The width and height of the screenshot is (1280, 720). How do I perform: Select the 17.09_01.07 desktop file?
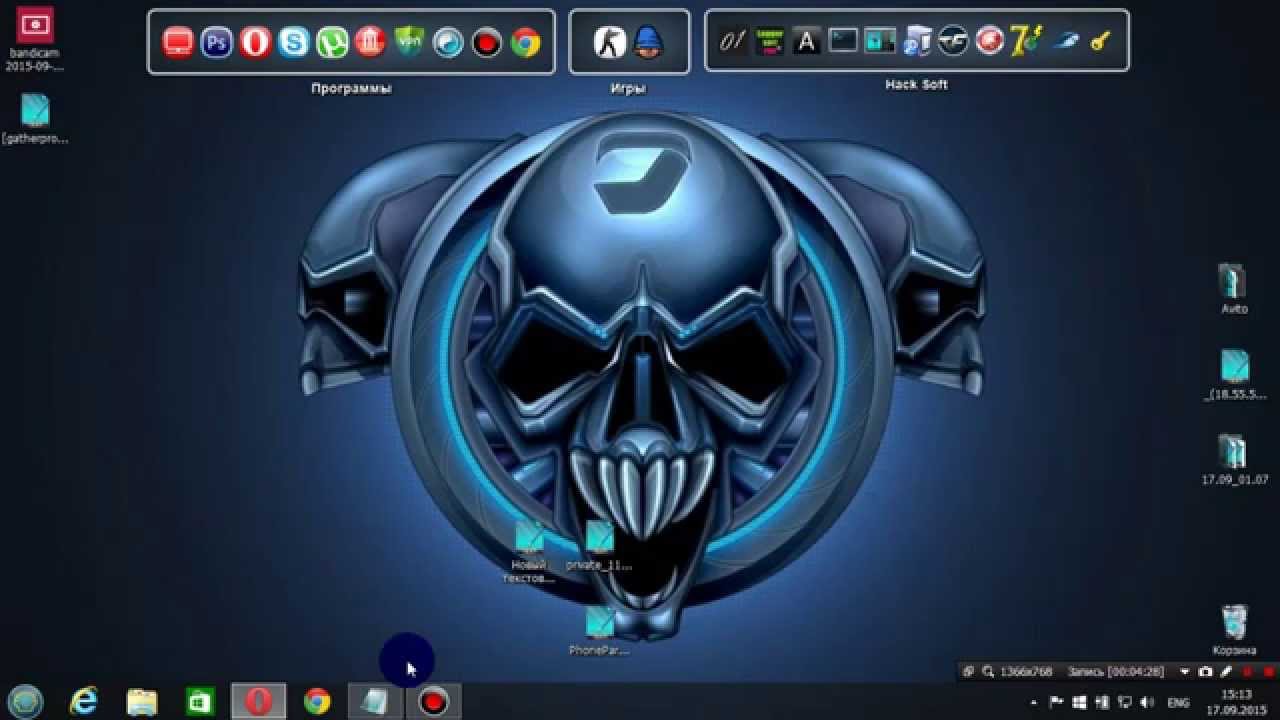point(1235,460)
